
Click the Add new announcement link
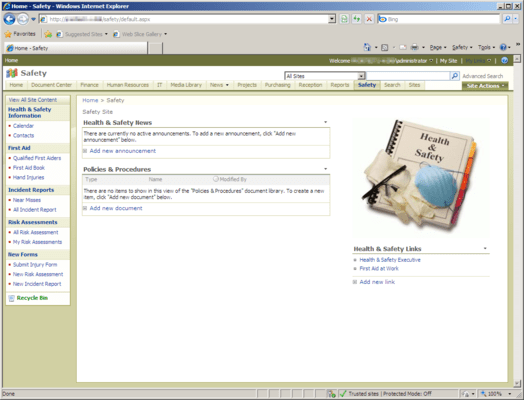coord(122,151)
